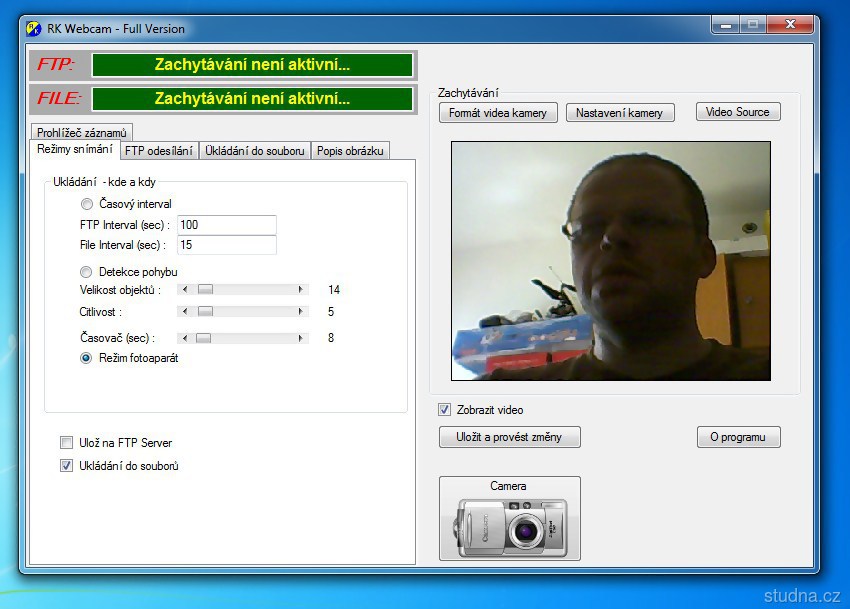Close the RK Webcam window
This screenshot has width=850, height=609.
tap(790, 24)
